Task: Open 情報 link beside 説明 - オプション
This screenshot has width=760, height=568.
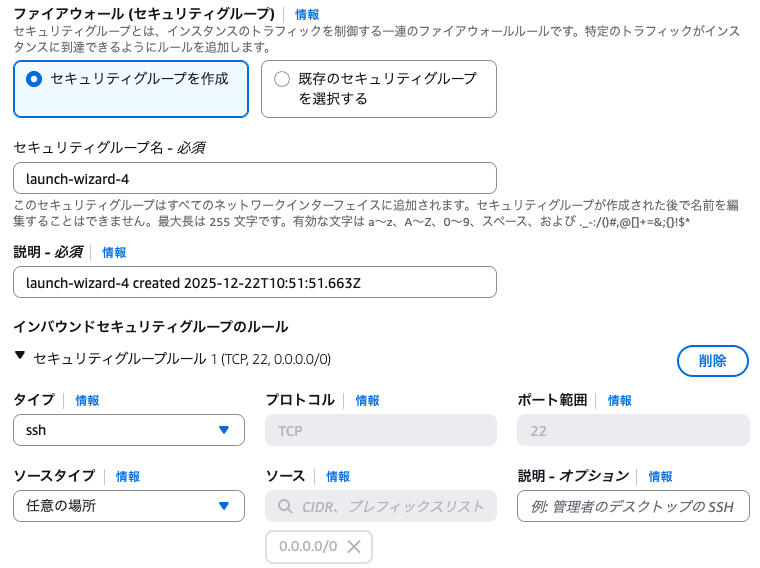Action: click(661, 476)
